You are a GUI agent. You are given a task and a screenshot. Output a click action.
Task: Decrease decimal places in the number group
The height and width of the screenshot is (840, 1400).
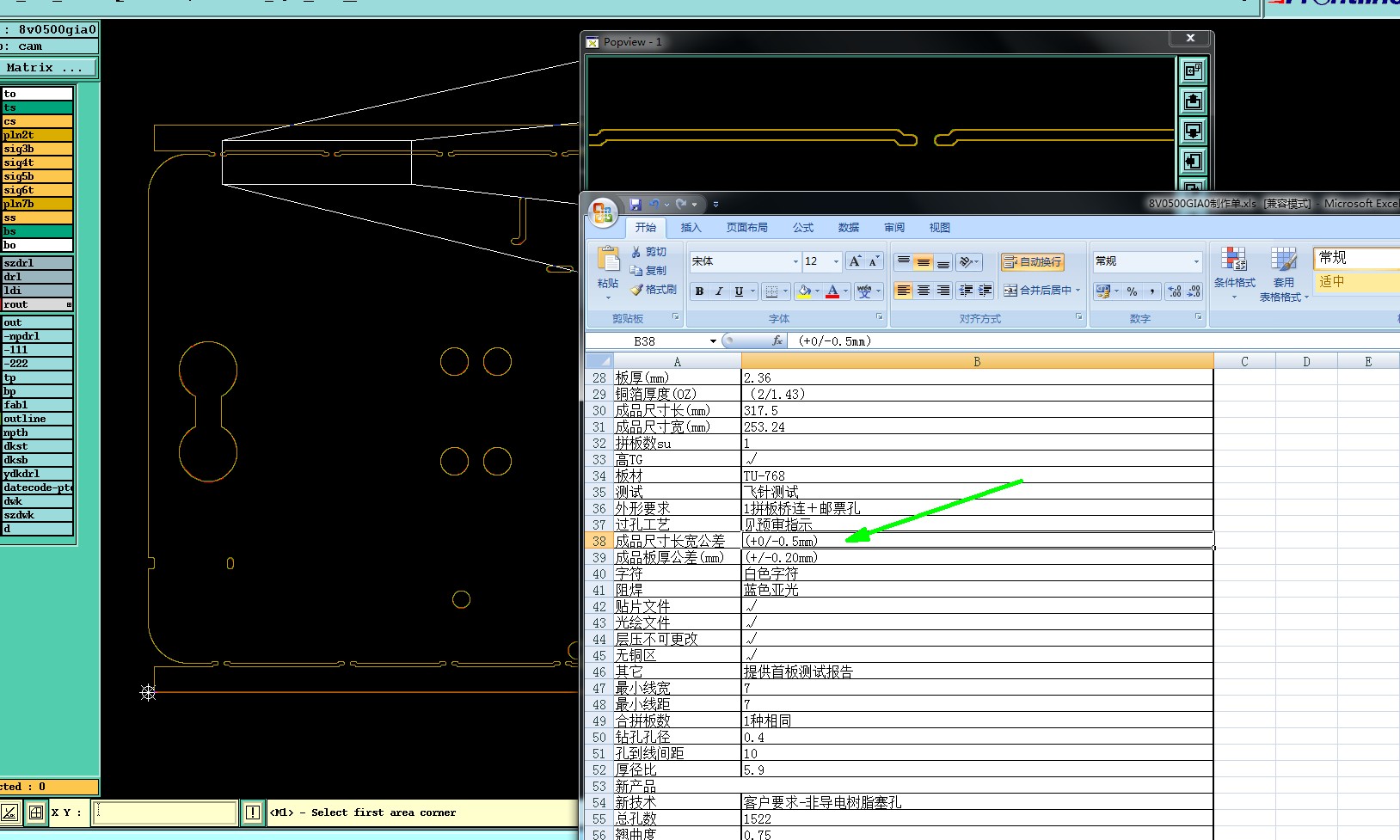[1194, 291]
